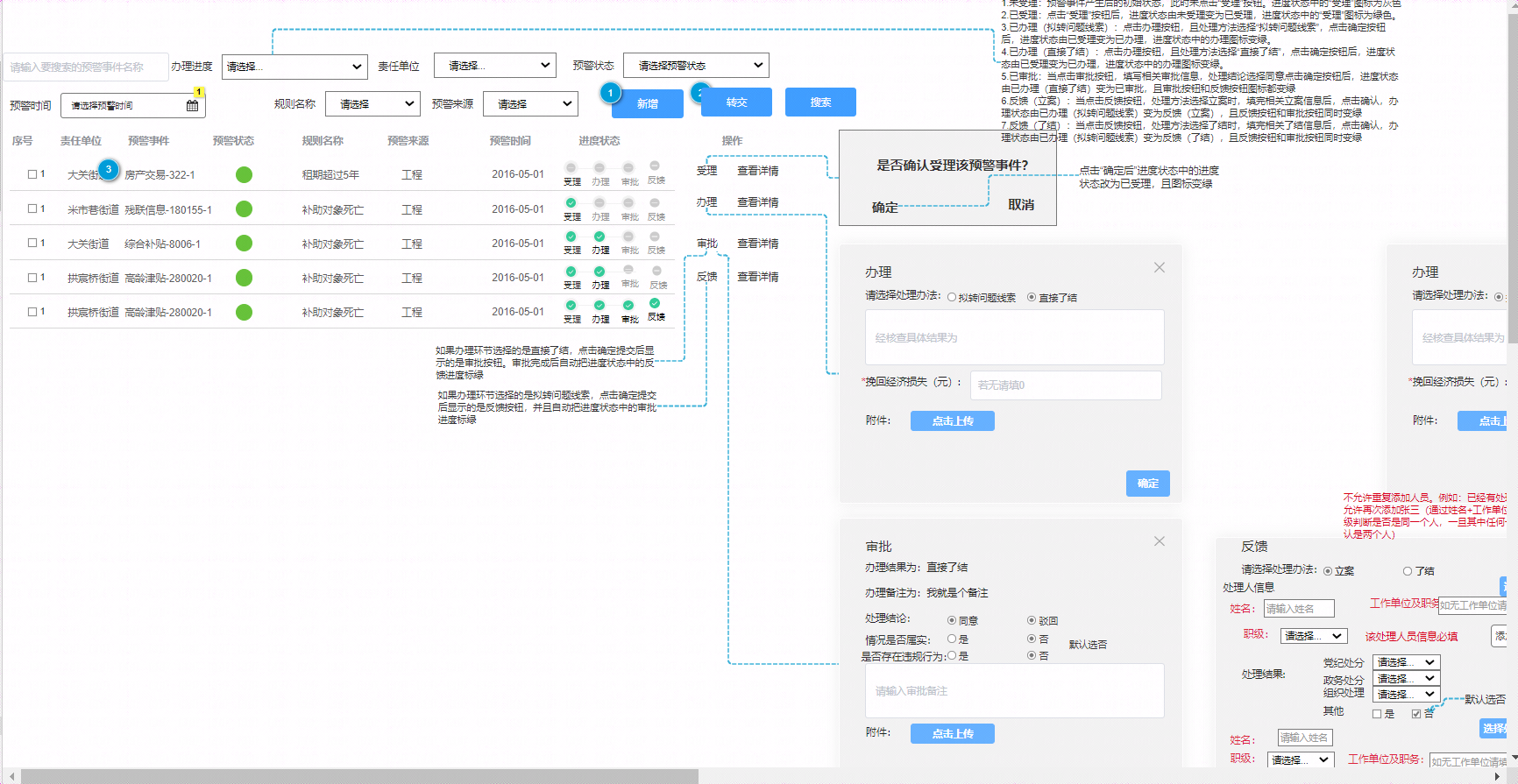Click the green 反馈 check icon in last row
1518x784 pixels.
(x=655, y=303)
